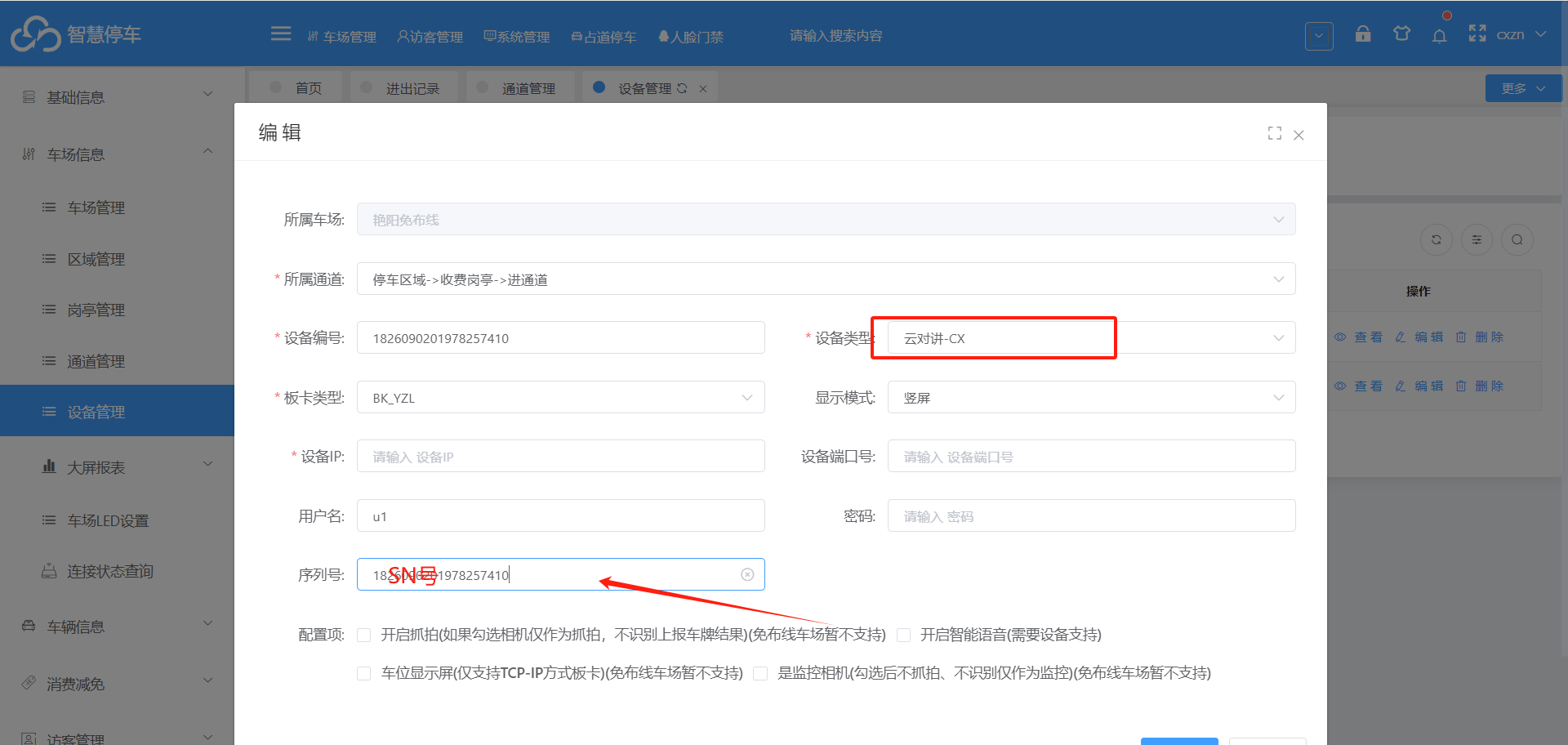Click the first row's 查看 eye link
This screenshot has height=745, width=1568.
point(1359,337)
